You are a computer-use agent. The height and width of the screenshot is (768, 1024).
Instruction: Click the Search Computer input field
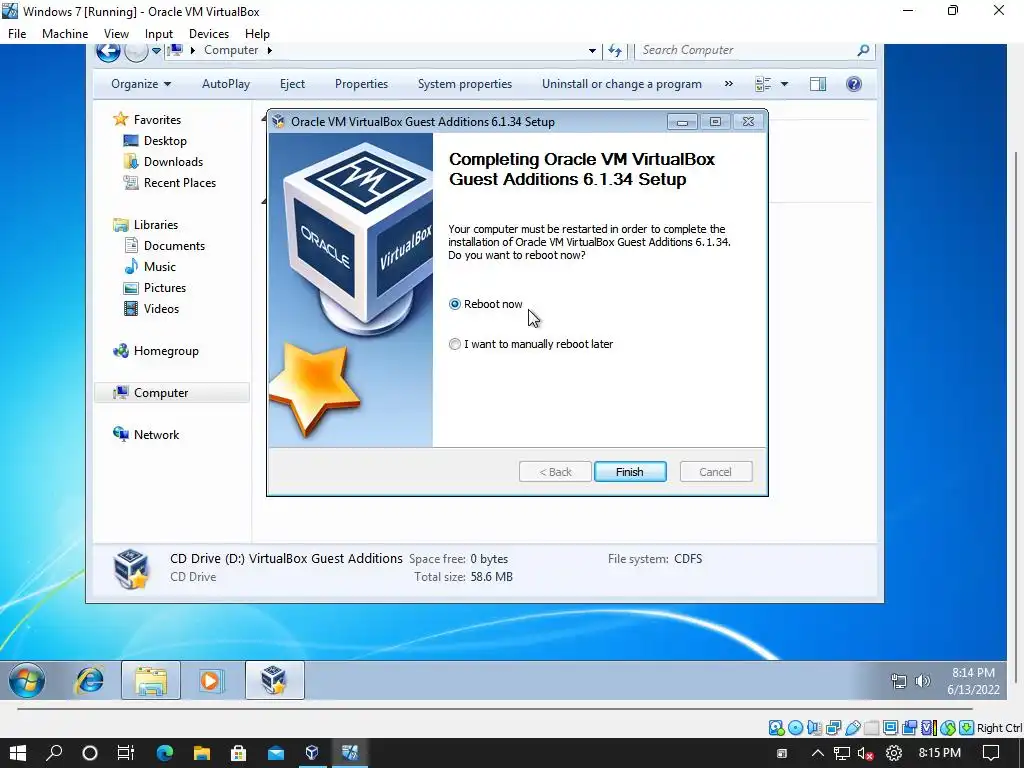754,50
